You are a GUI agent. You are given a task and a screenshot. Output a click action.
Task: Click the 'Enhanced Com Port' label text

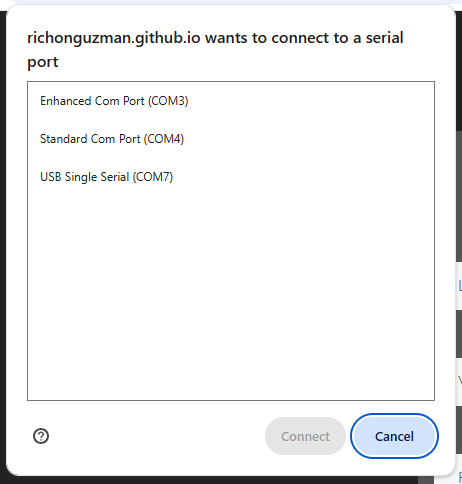coord(92,101)
